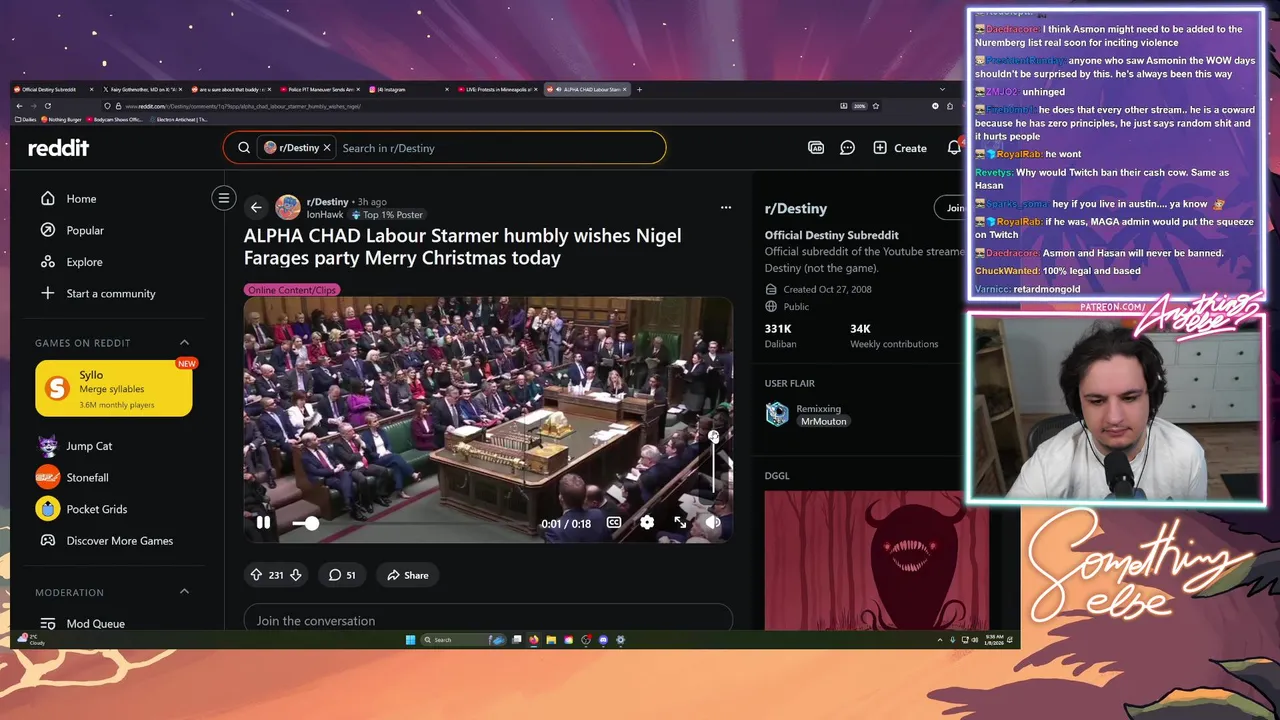Image resolution: width=1280 pixels, height=720 pixels.
Task: Click the search magnifier icon
Action: pos(244,148)
